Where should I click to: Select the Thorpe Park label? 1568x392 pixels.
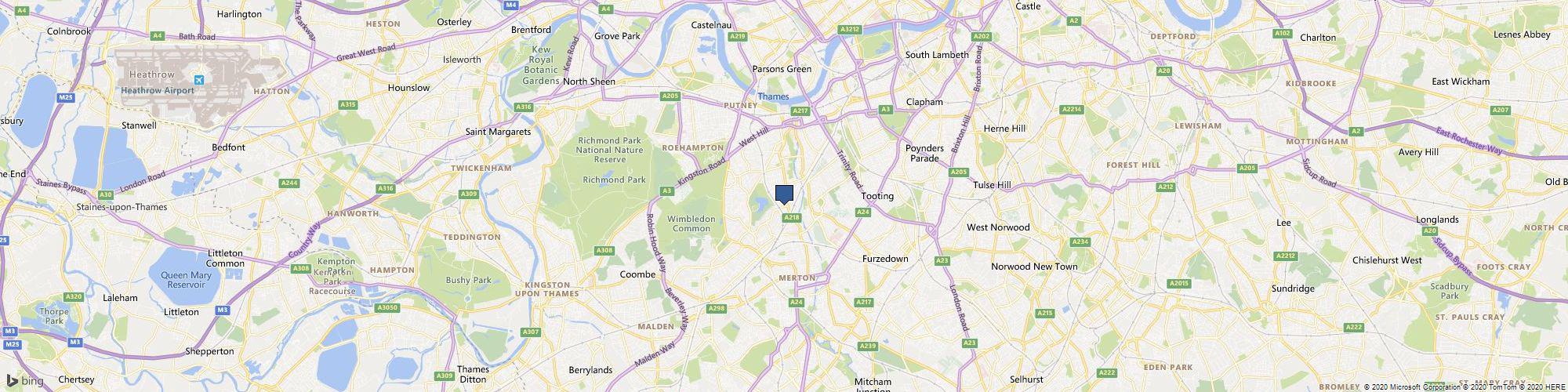(x=54, y=316)
